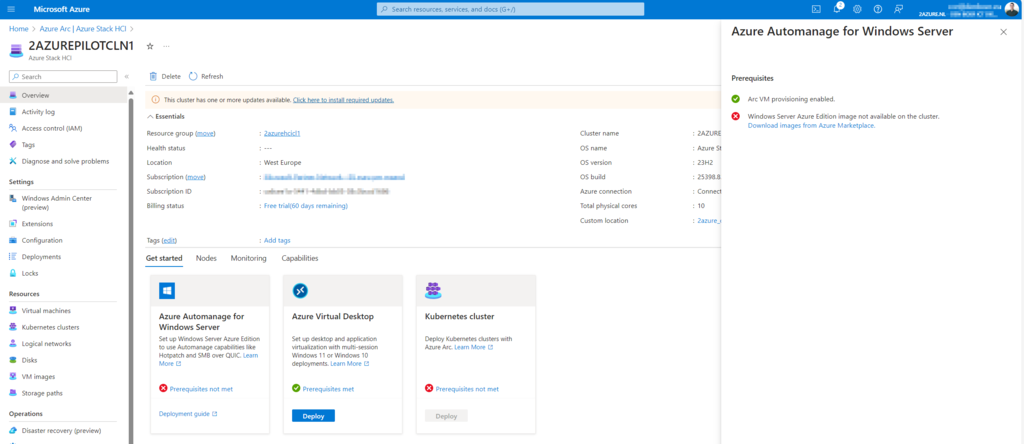Open the 2azurehcicl1 resource group link
The image size is (1024, 444).
282,133
